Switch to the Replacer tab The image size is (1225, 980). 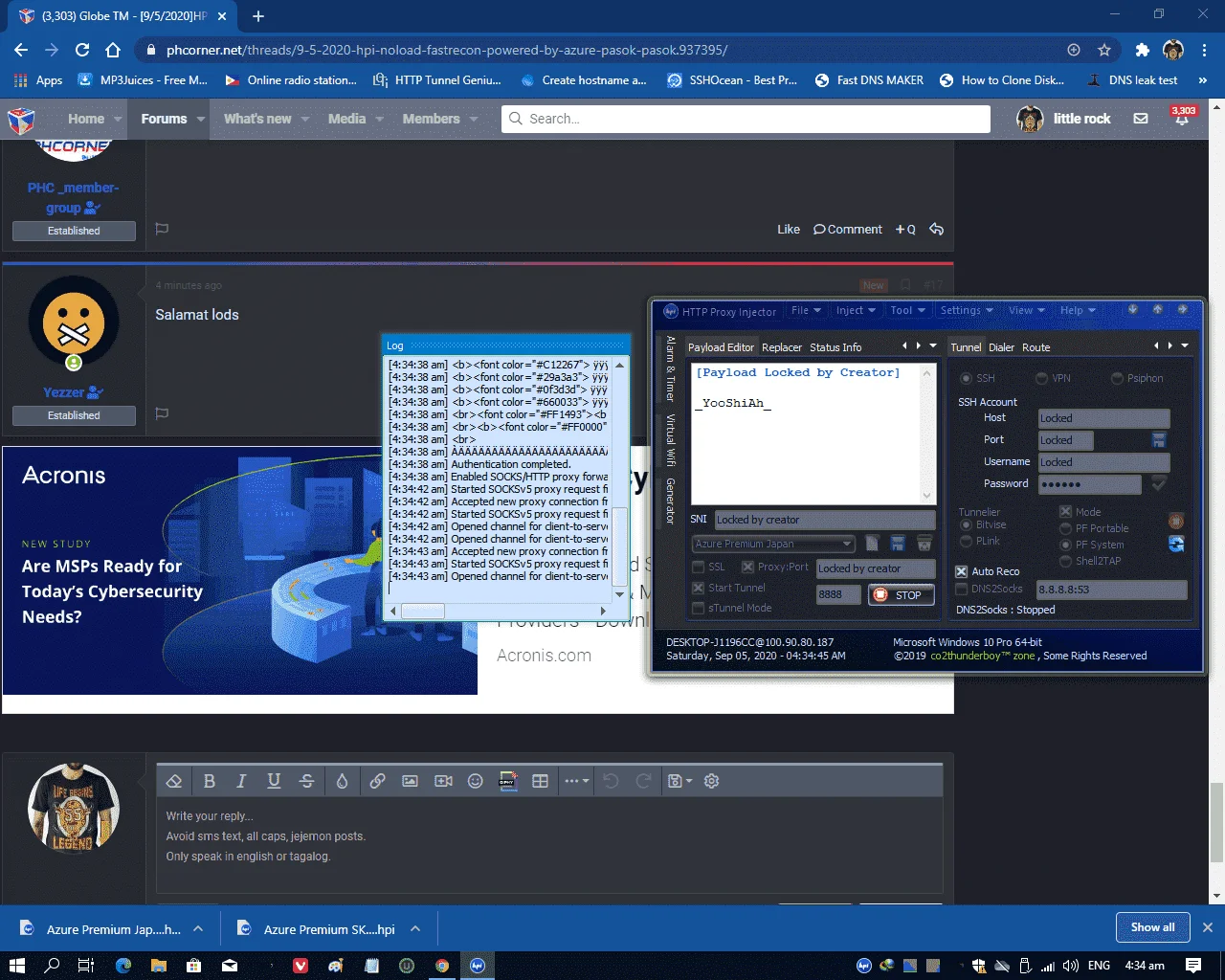tap(782, 347)
